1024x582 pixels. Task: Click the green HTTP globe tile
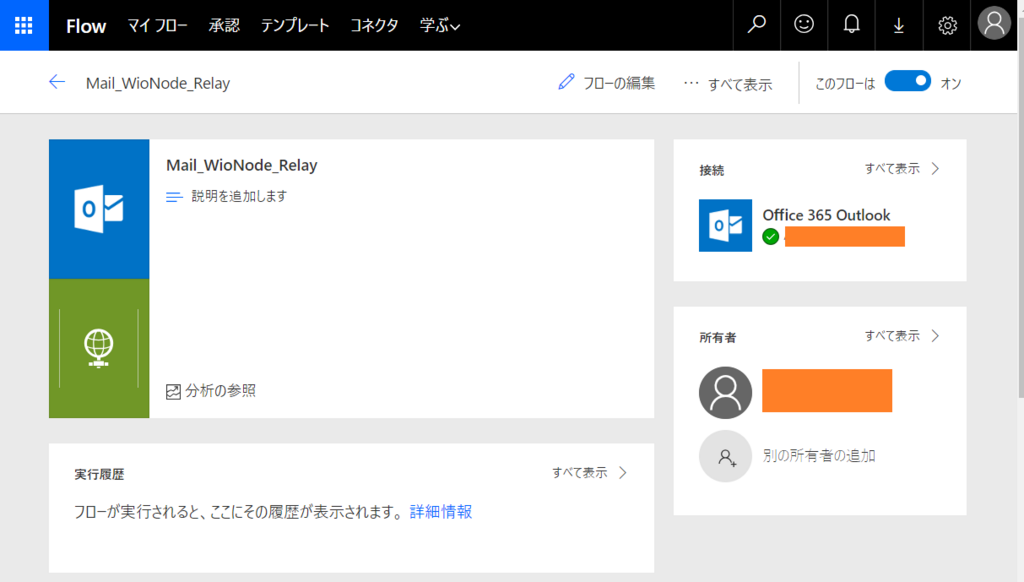coord(99,348)
